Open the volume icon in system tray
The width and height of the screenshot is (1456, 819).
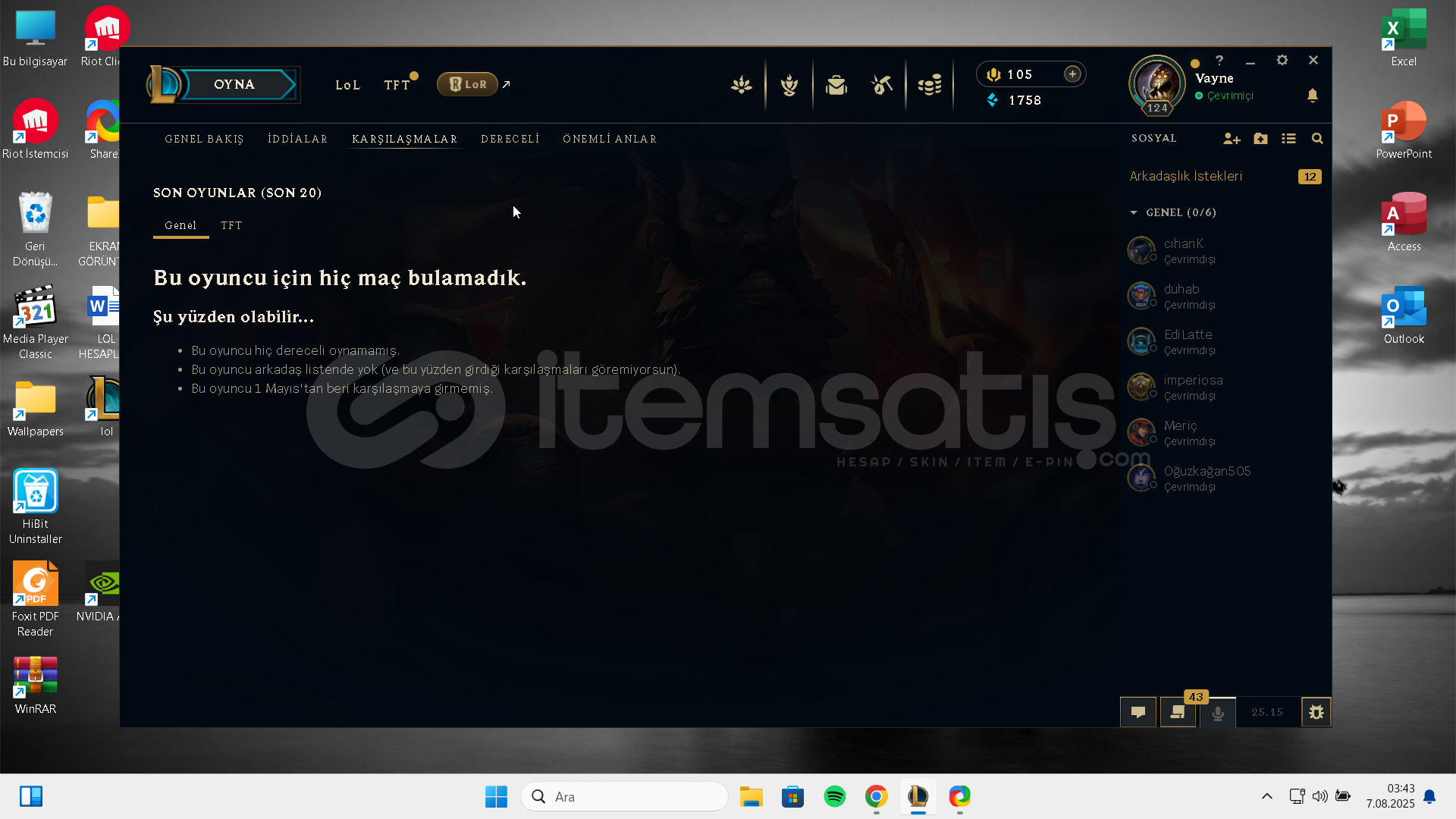1319,796
